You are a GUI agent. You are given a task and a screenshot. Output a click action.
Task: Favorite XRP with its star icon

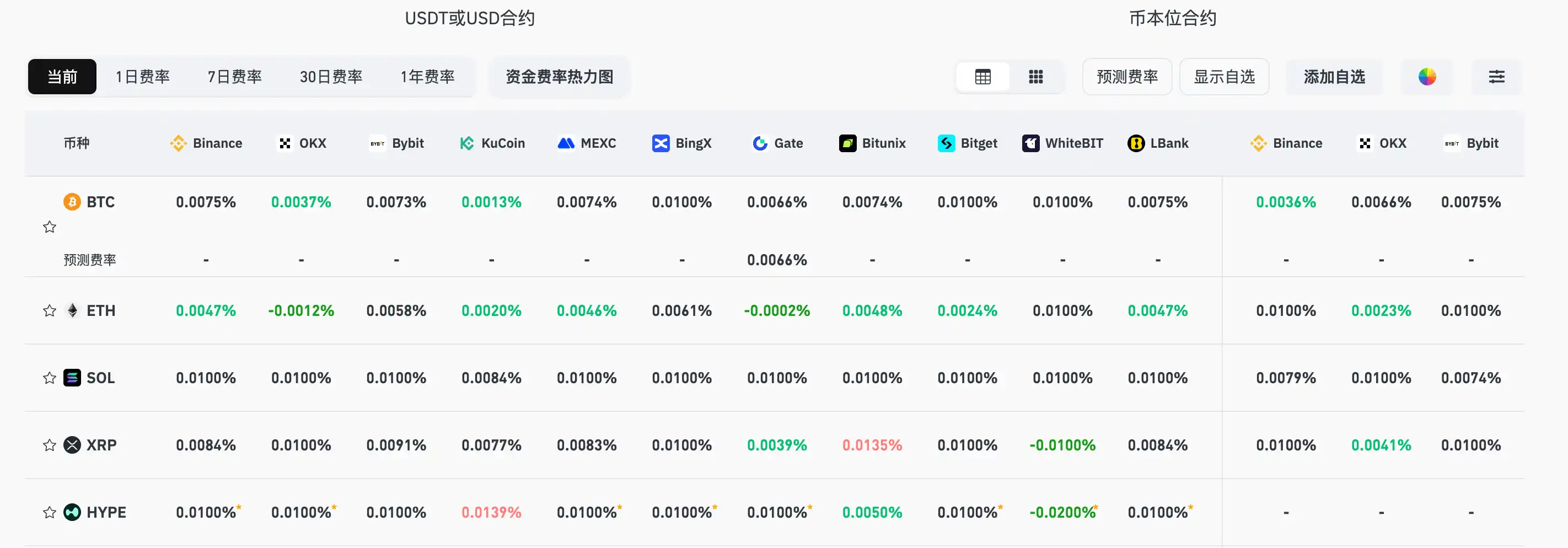[49, 445]
